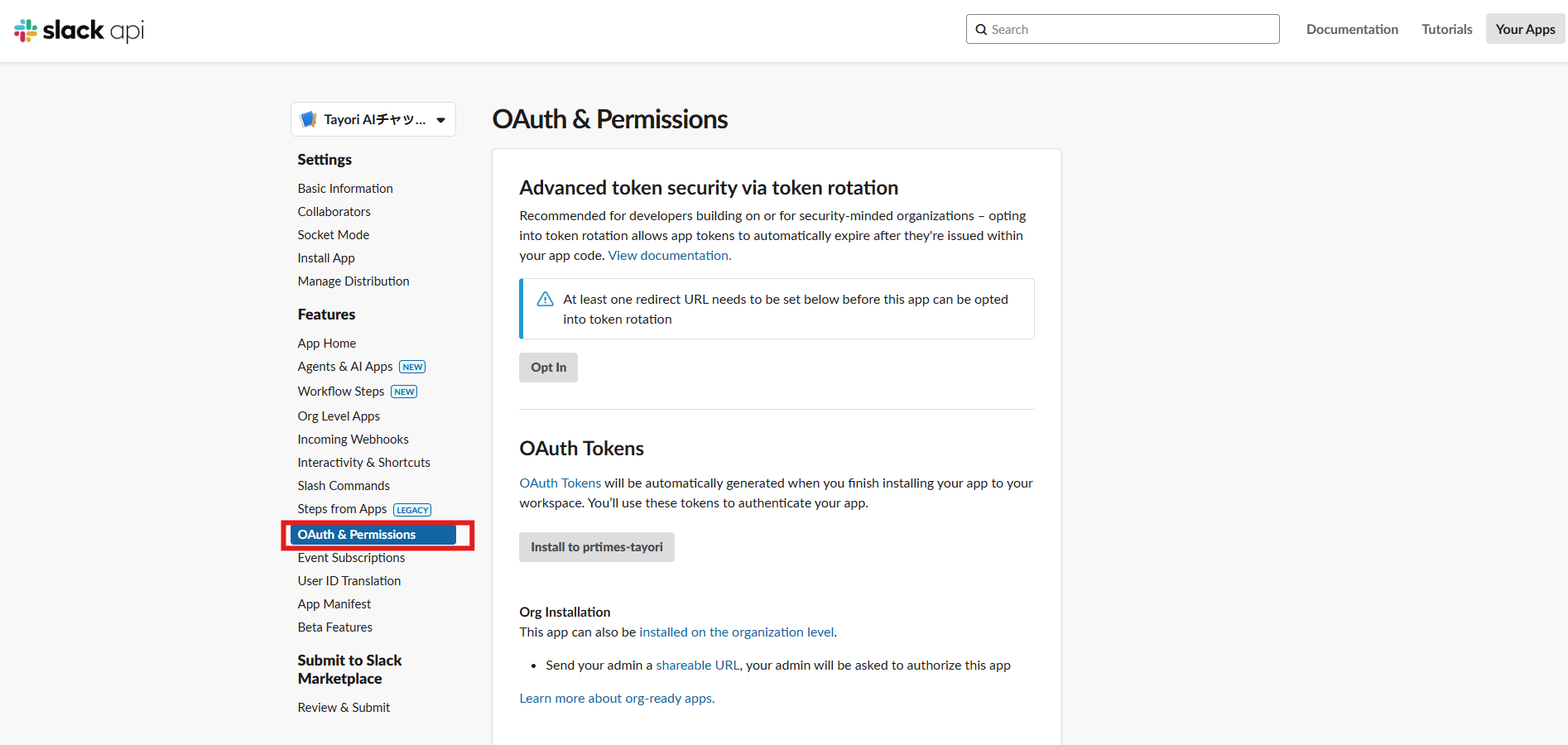This screenshot has width=1568, height=745.
Task: Open the Slash Commands page
Action: pos(344,486)
